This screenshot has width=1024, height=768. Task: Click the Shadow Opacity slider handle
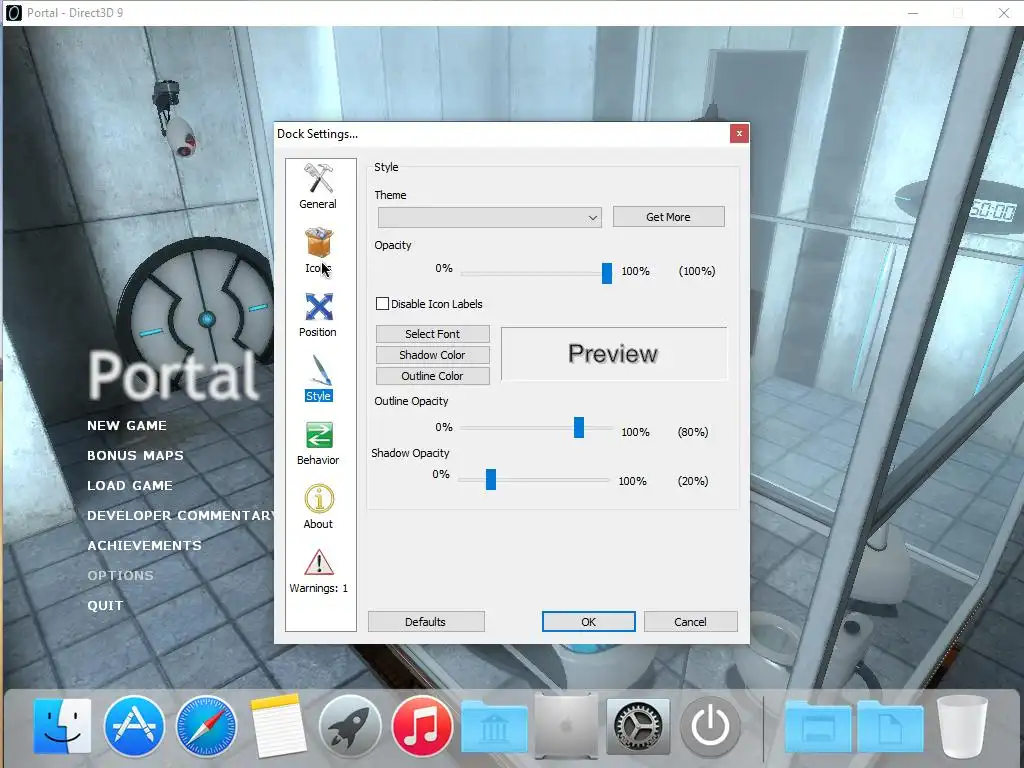coord(491,479)
